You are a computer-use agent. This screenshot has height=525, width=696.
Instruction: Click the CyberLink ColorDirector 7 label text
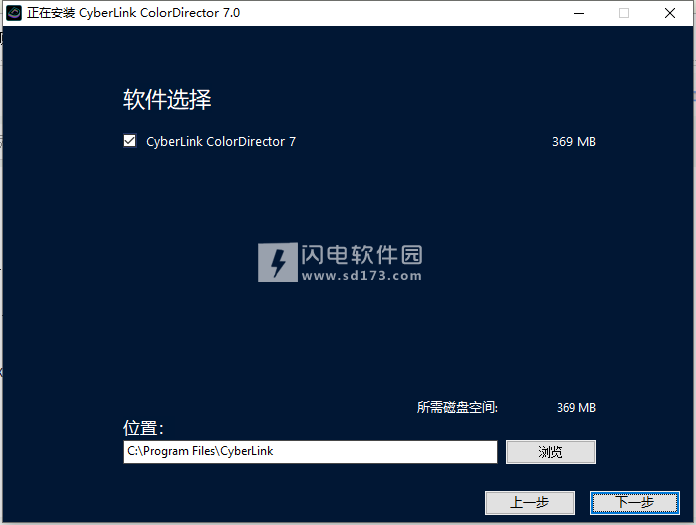click(x=221, y=142)
